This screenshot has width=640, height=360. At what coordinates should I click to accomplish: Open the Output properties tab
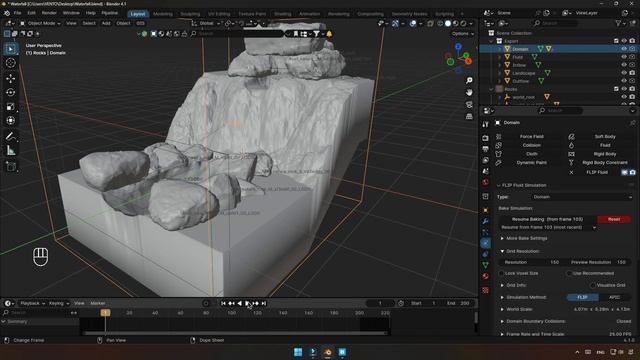485,149
